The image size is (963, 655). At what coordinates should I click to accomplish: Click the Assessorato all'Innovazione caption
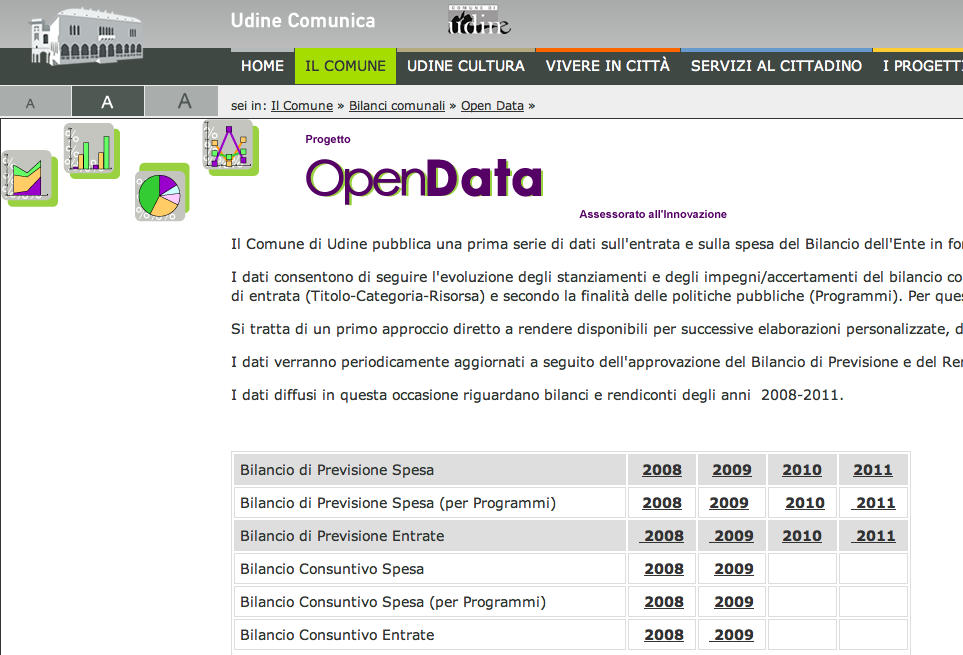pos(653,214)
